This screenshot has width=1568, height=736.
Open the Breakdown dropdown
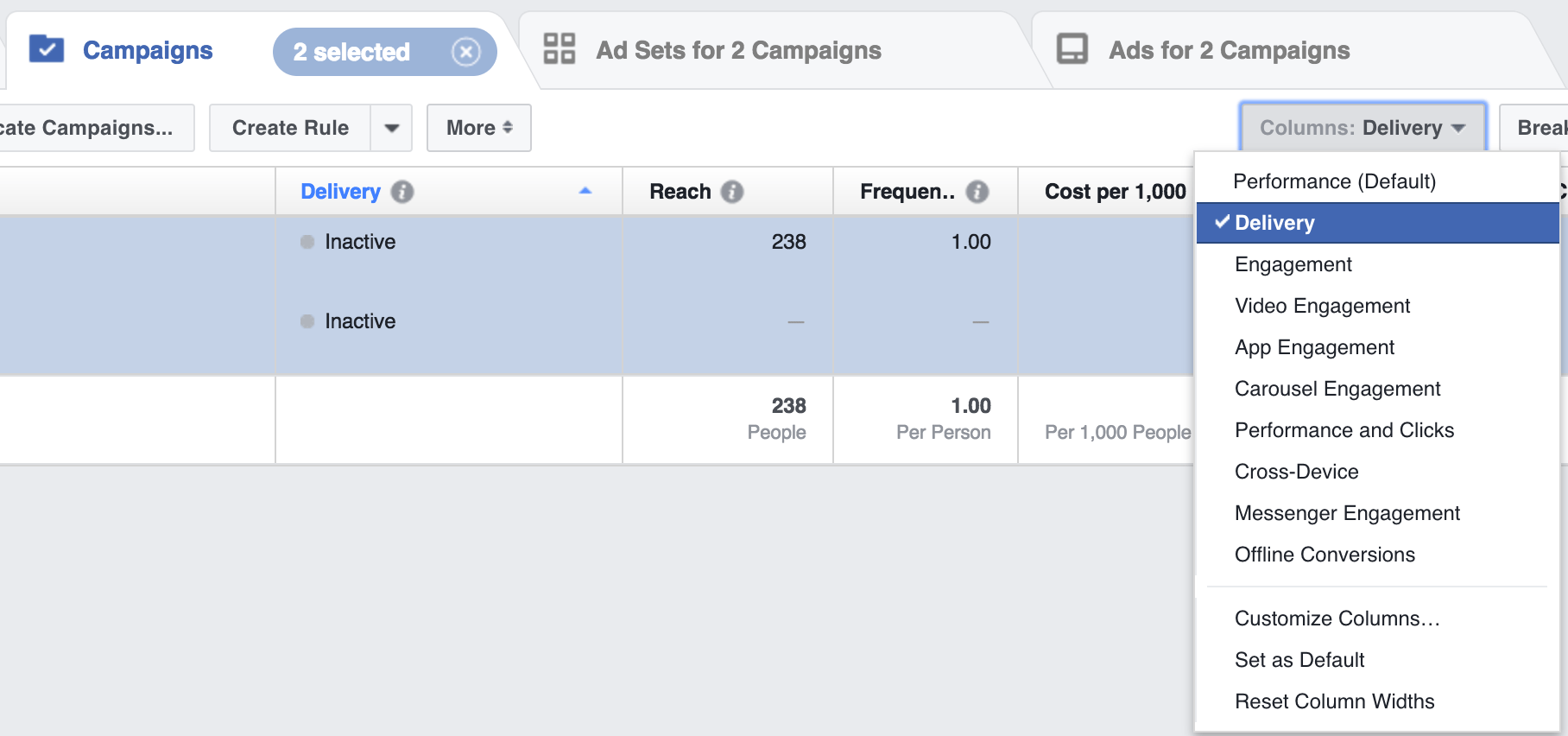tap(1534, 128)
